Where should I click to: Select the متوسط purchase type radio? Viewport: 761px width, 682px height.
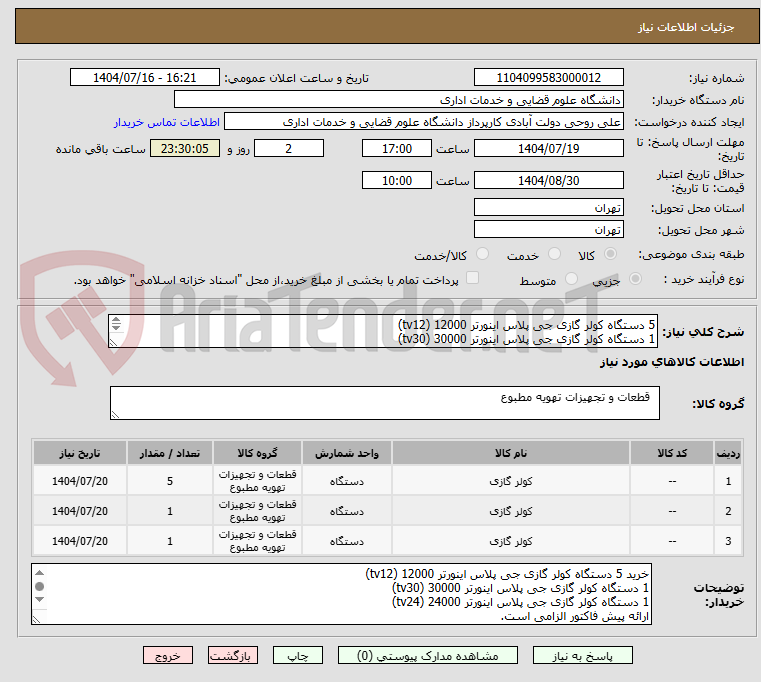pos(571,279)
